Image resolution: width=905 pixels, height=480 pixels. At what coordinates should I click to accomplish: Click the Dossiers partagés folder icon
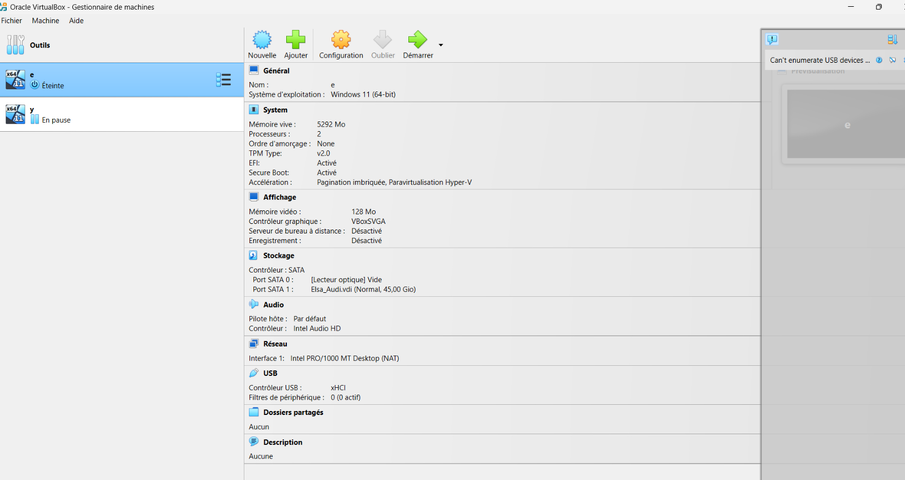pos(253,412)
